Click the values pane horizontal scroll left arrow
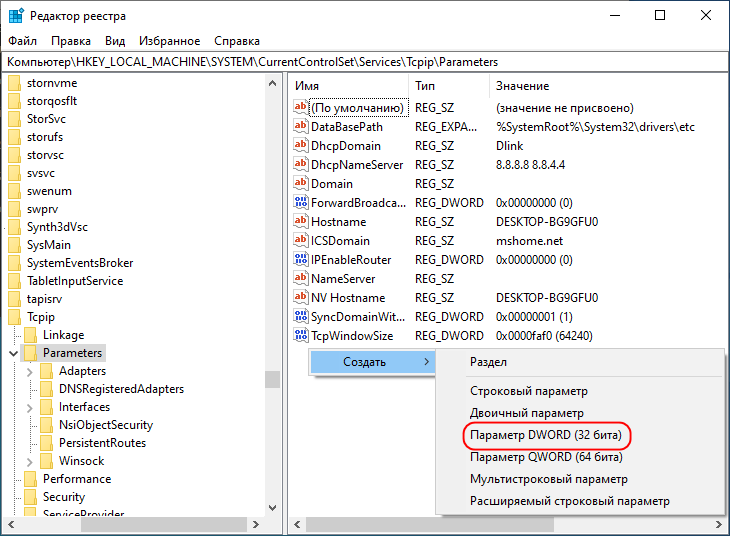The image size is (730, 536). click(x=297, y=524)
